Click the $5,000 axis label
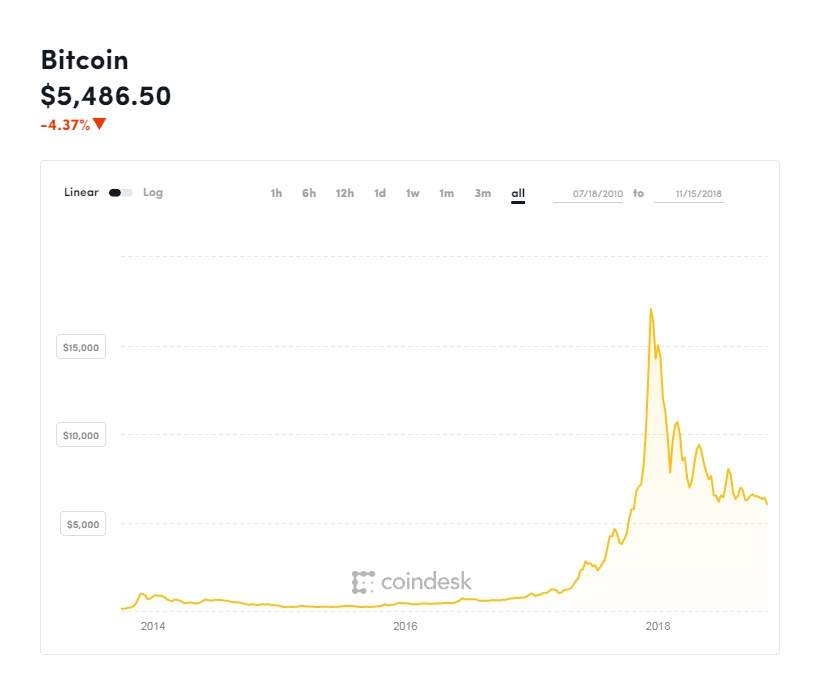820x695 pixels. (83, 523)
